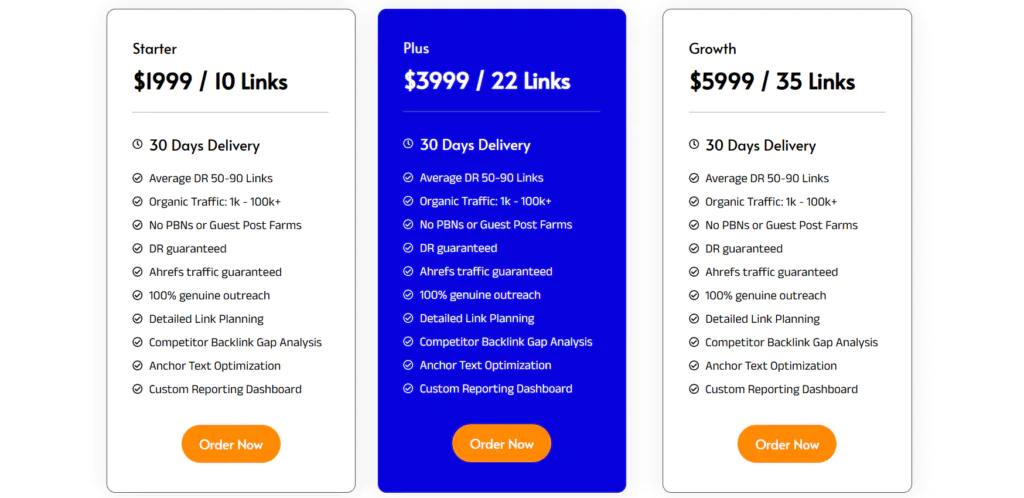Select the $3999 / 22 Links price heading
Viewport: 1024px width, 498px height.
[487, 81]
